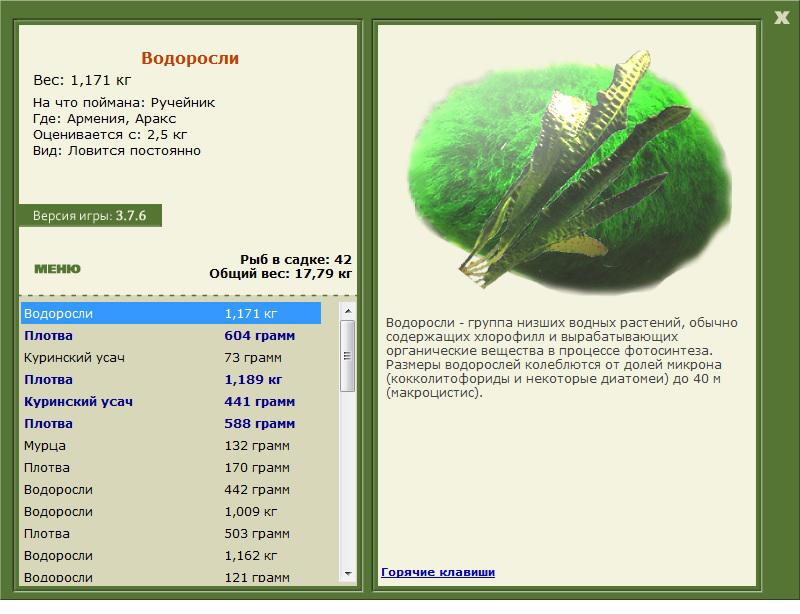Image resolution: width=800 pixels, height=614 pixels.
Task: Open the Горячие клавиши link
Action: point(438,572)
